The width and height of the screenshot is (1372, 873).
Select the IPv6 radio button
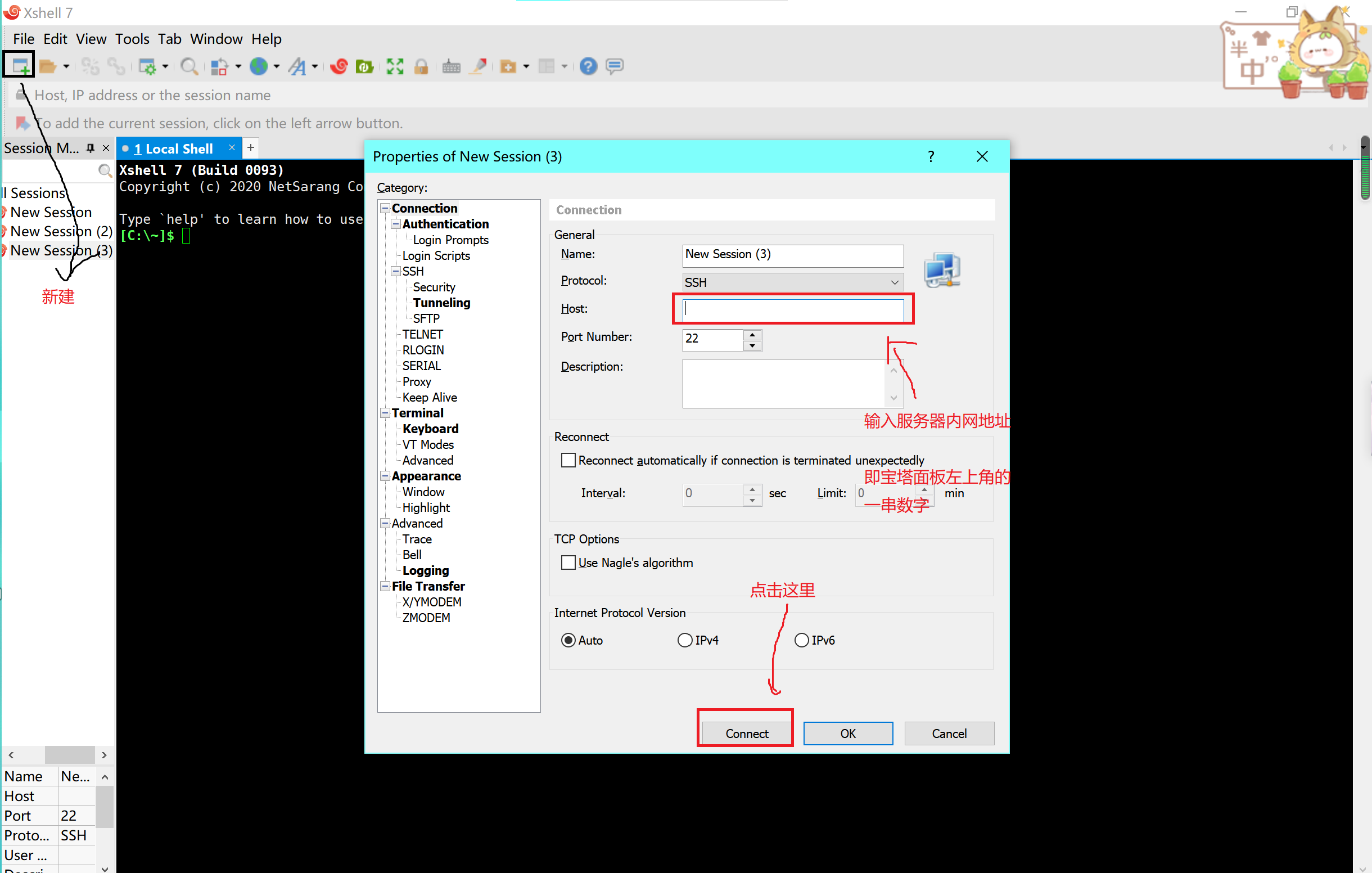pos(802,641)
